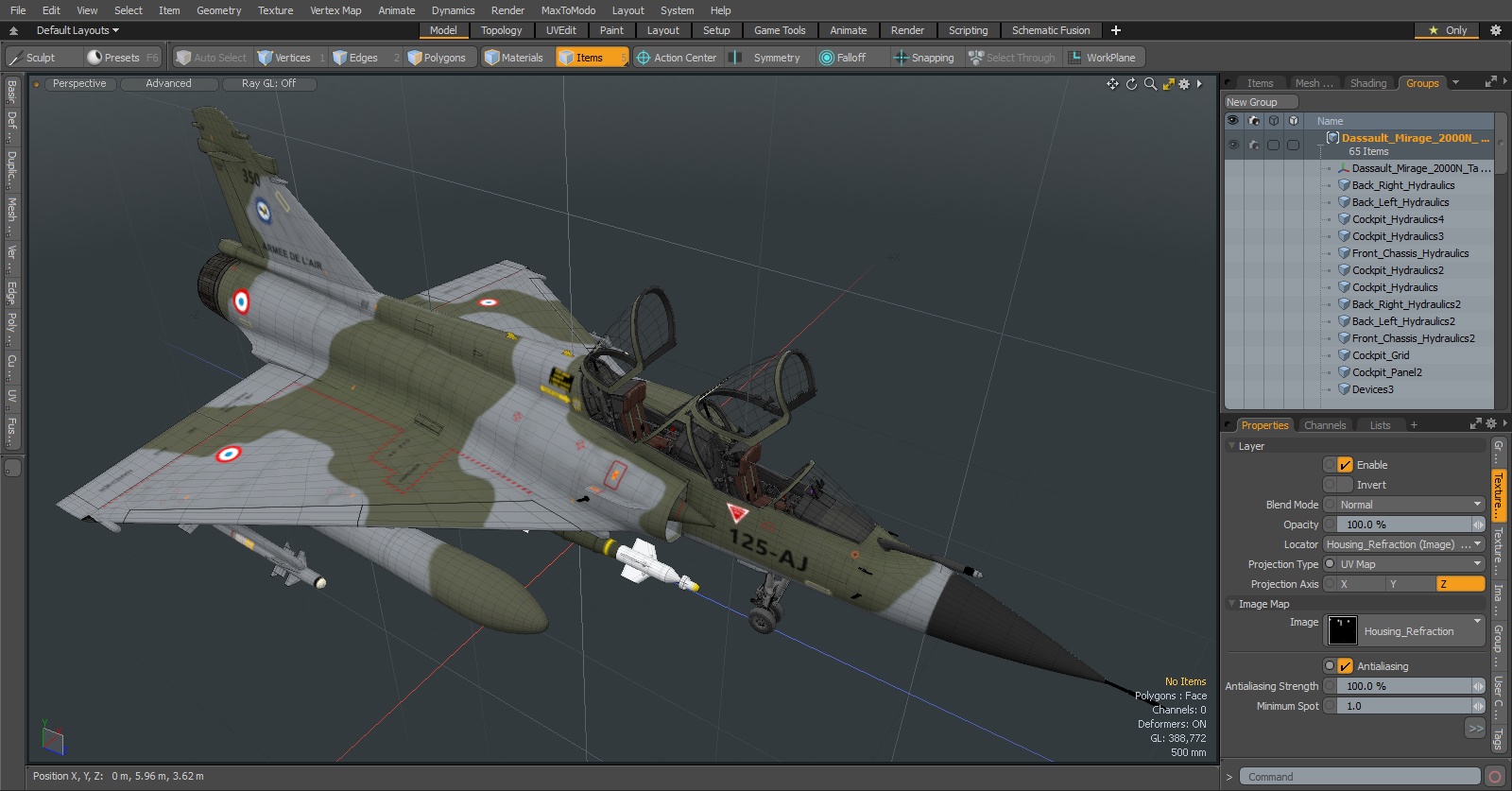Open the Vertex Map menu
This screenshot has width=1512, height=791.
click(335, 10)
